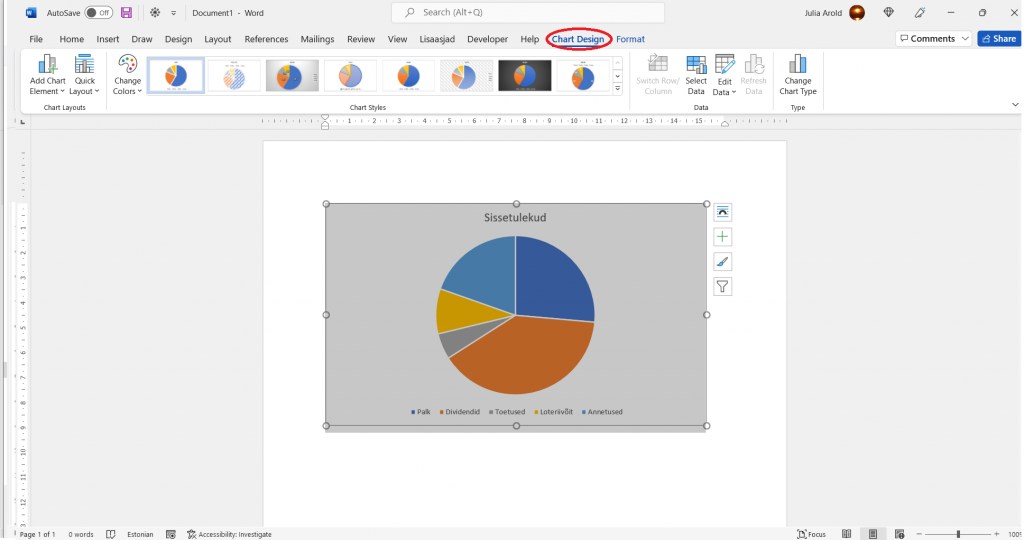Open the Draw tab
Screen dimensions: 1024x540
(x=142, y=39)
